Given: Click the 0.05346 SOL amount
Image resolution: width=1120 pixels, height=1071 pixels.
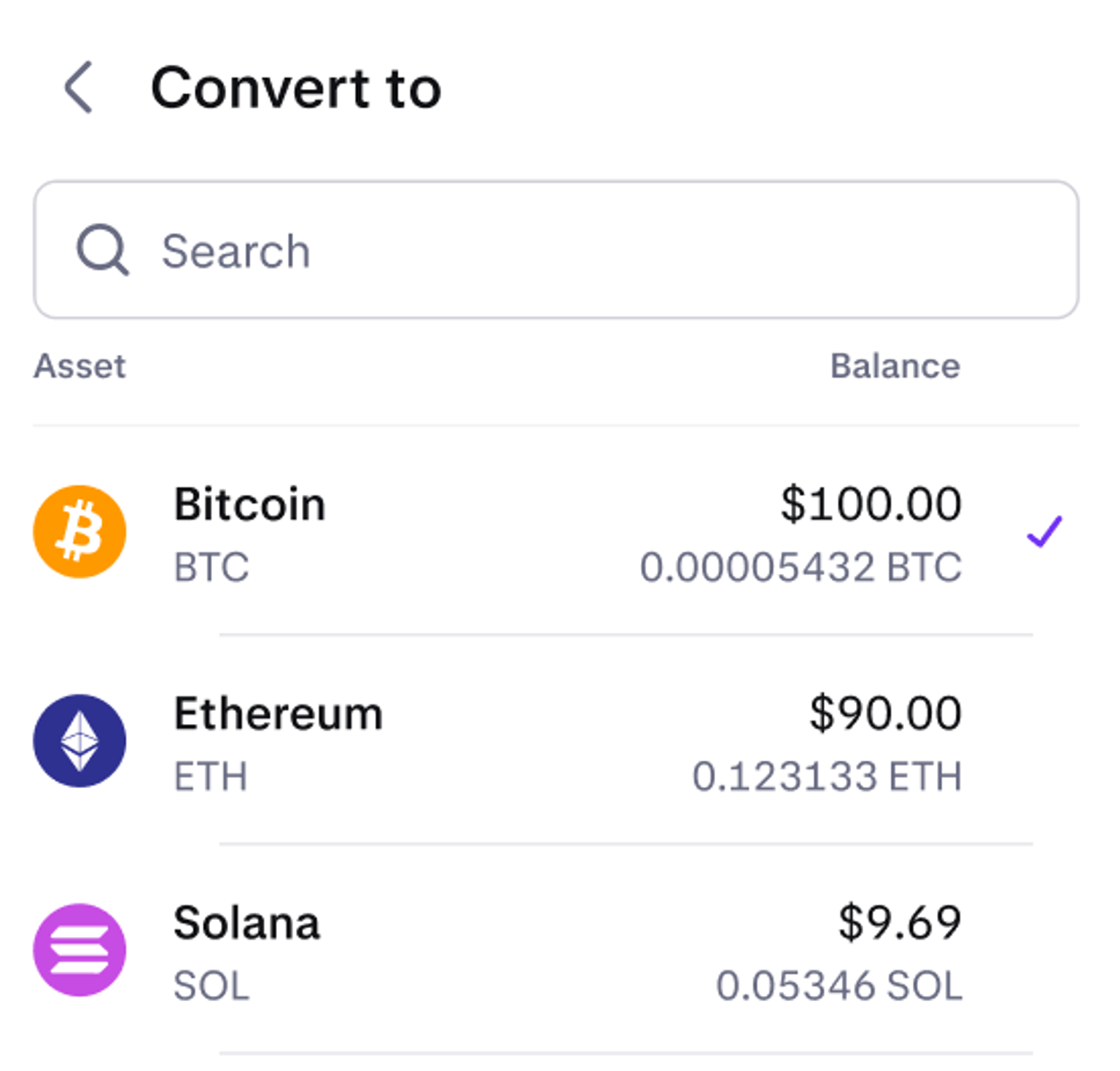Looking at the screenshot, I should pyautogui.click(x=839, y=986).
